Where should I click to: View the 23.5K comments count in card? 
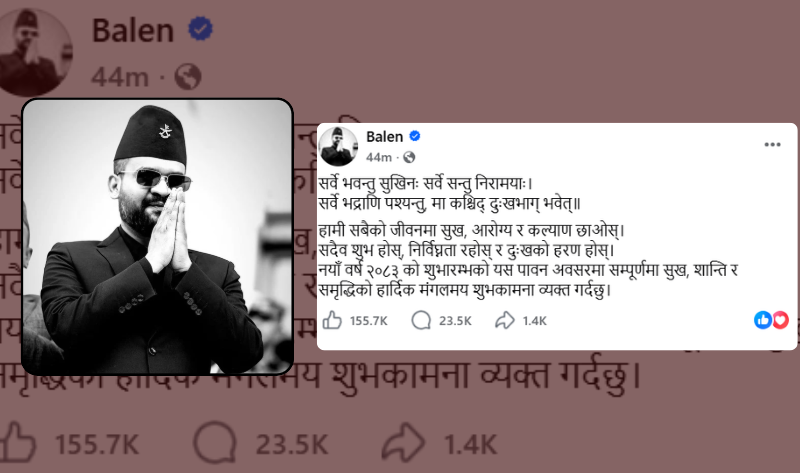(455, 321)
